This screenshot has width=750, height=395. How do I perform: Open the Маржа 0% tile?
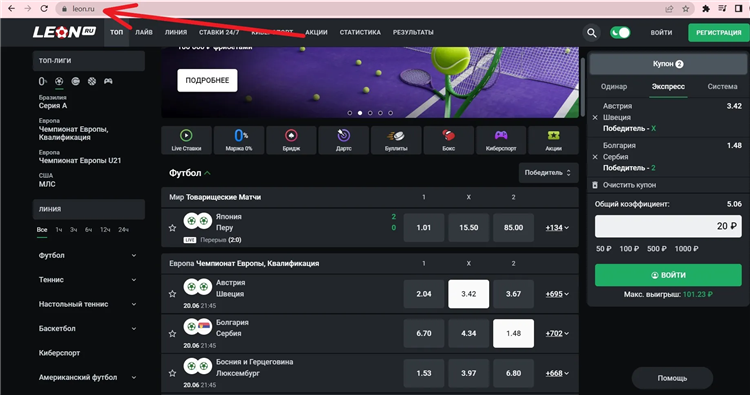pyautogui.click(x=239, y=140)
